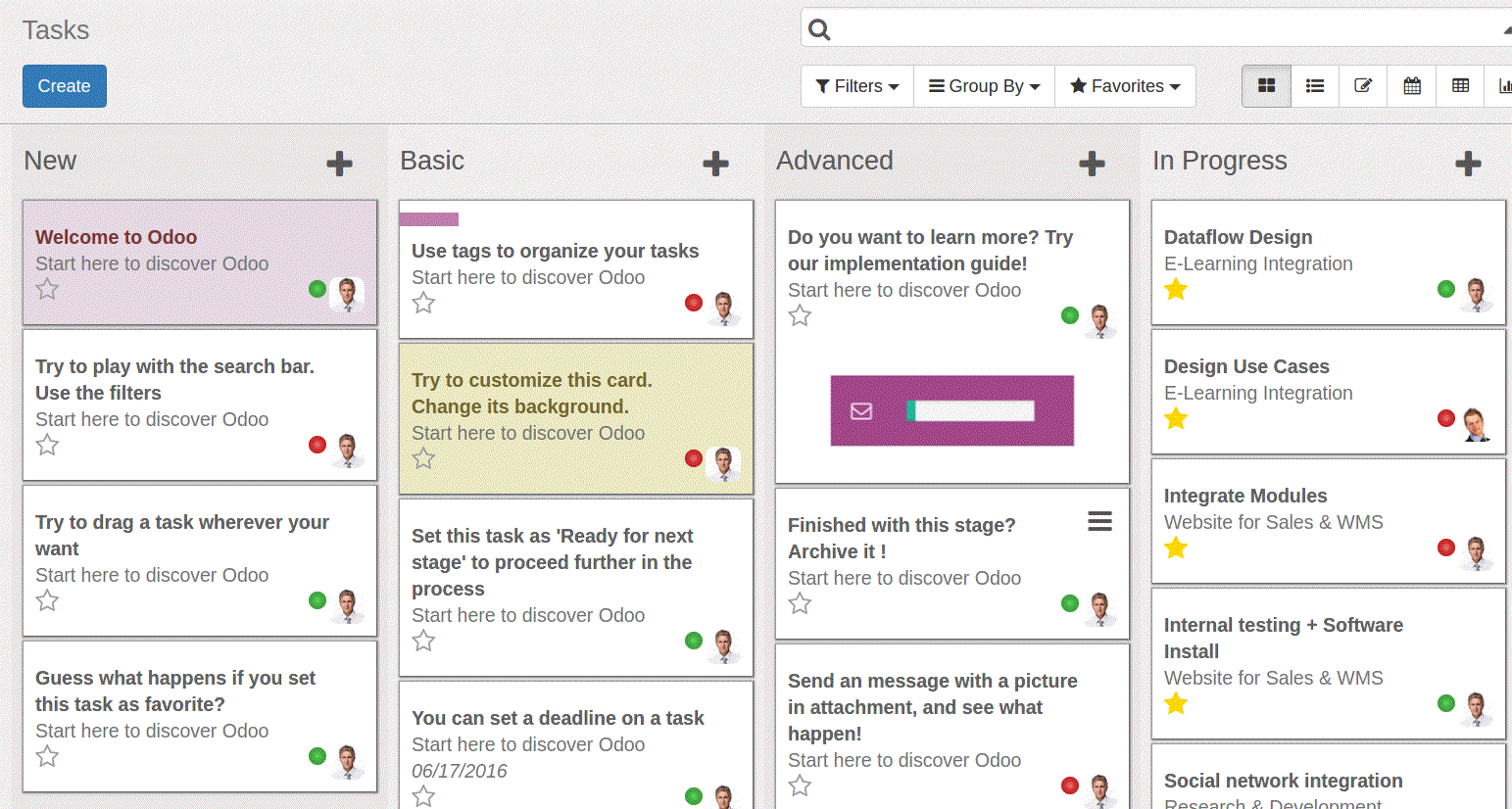Click 'Website for Sales & WMS' under Integrate Modules

[1274, 522]
